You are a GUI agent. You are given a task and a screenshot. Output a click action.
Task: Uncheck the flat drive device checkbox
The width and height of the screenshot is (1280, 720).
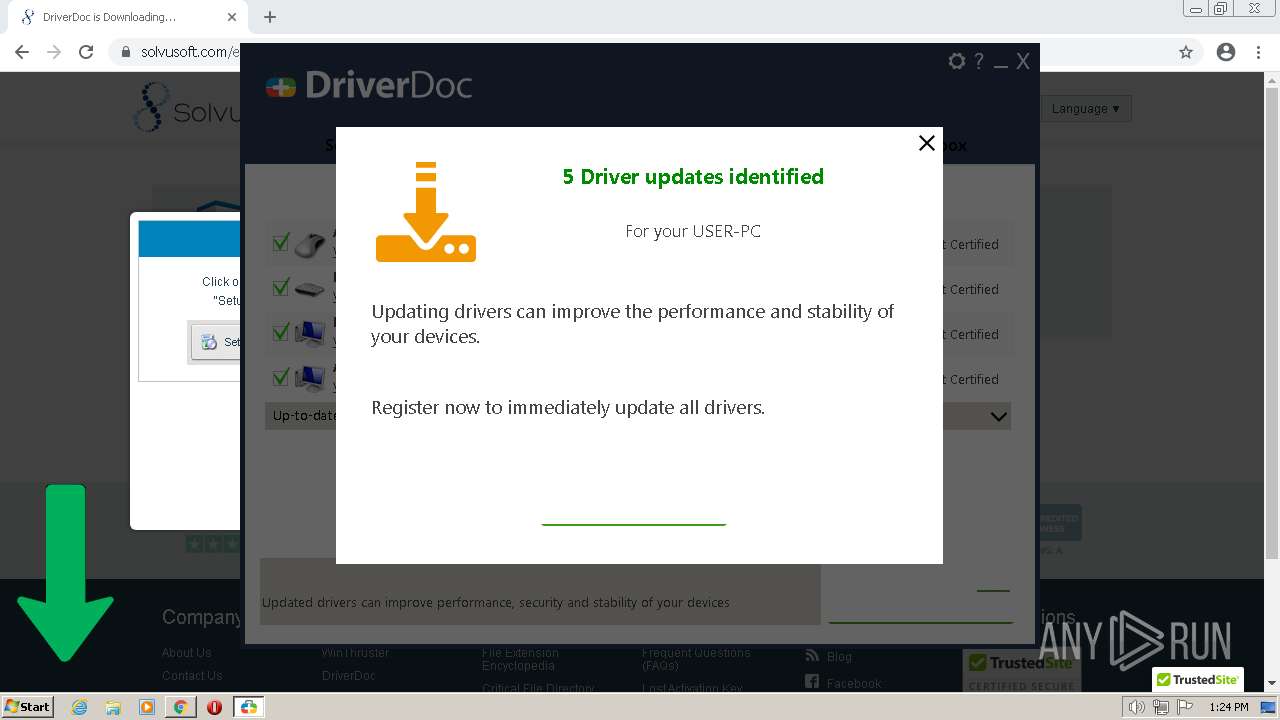click(281, 288)
